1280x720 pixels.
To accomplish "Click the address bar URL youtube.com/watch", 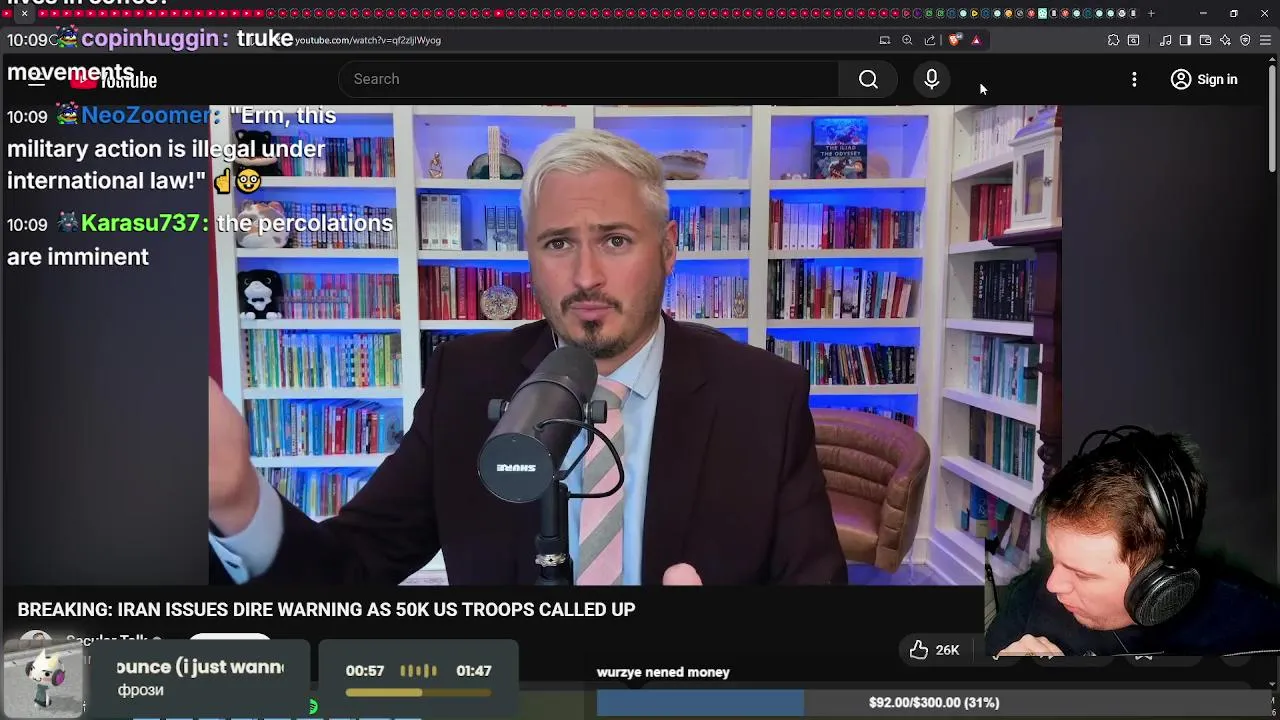I will tap(368, 40).
